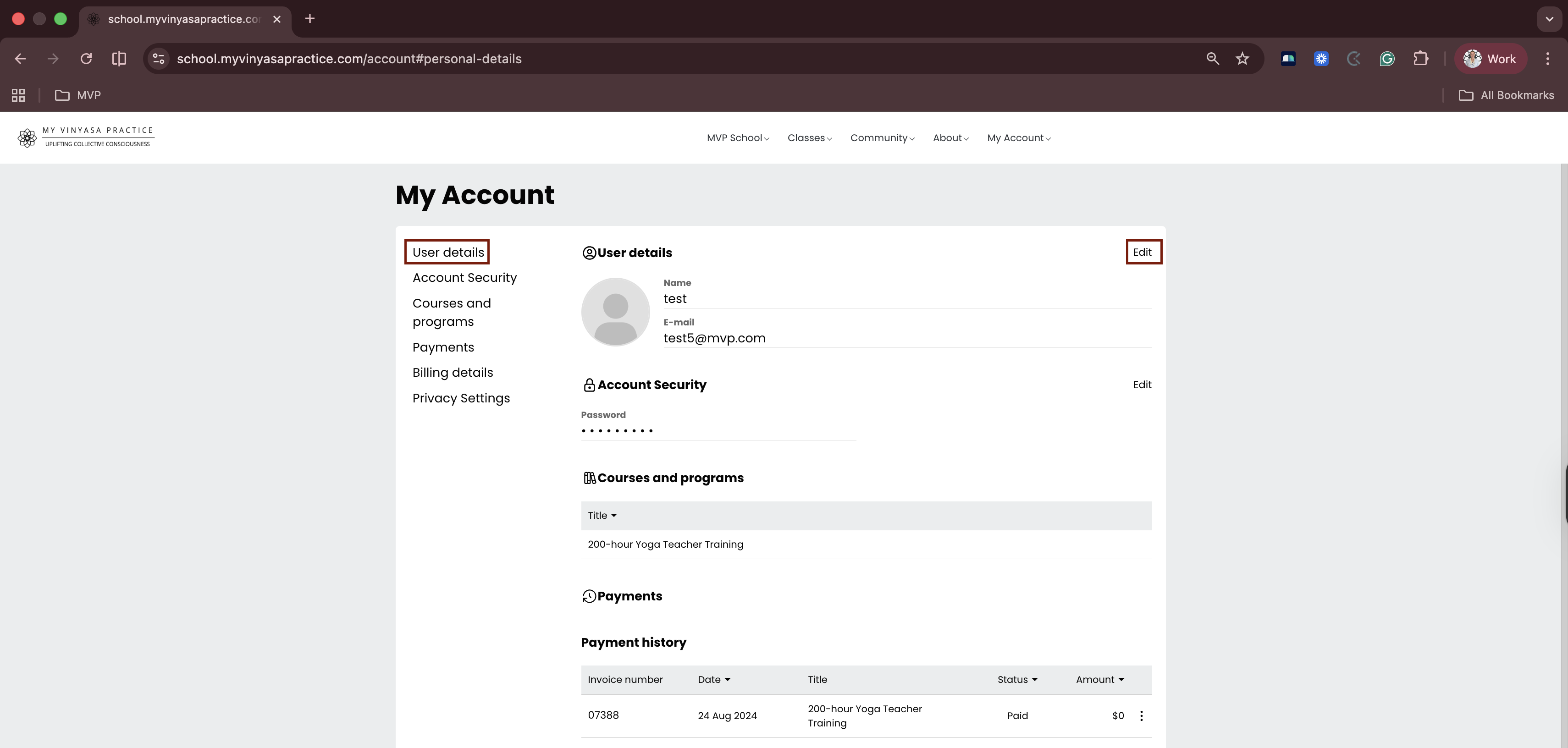
Task: Sort courses by Title column
Action: point(602,516)
